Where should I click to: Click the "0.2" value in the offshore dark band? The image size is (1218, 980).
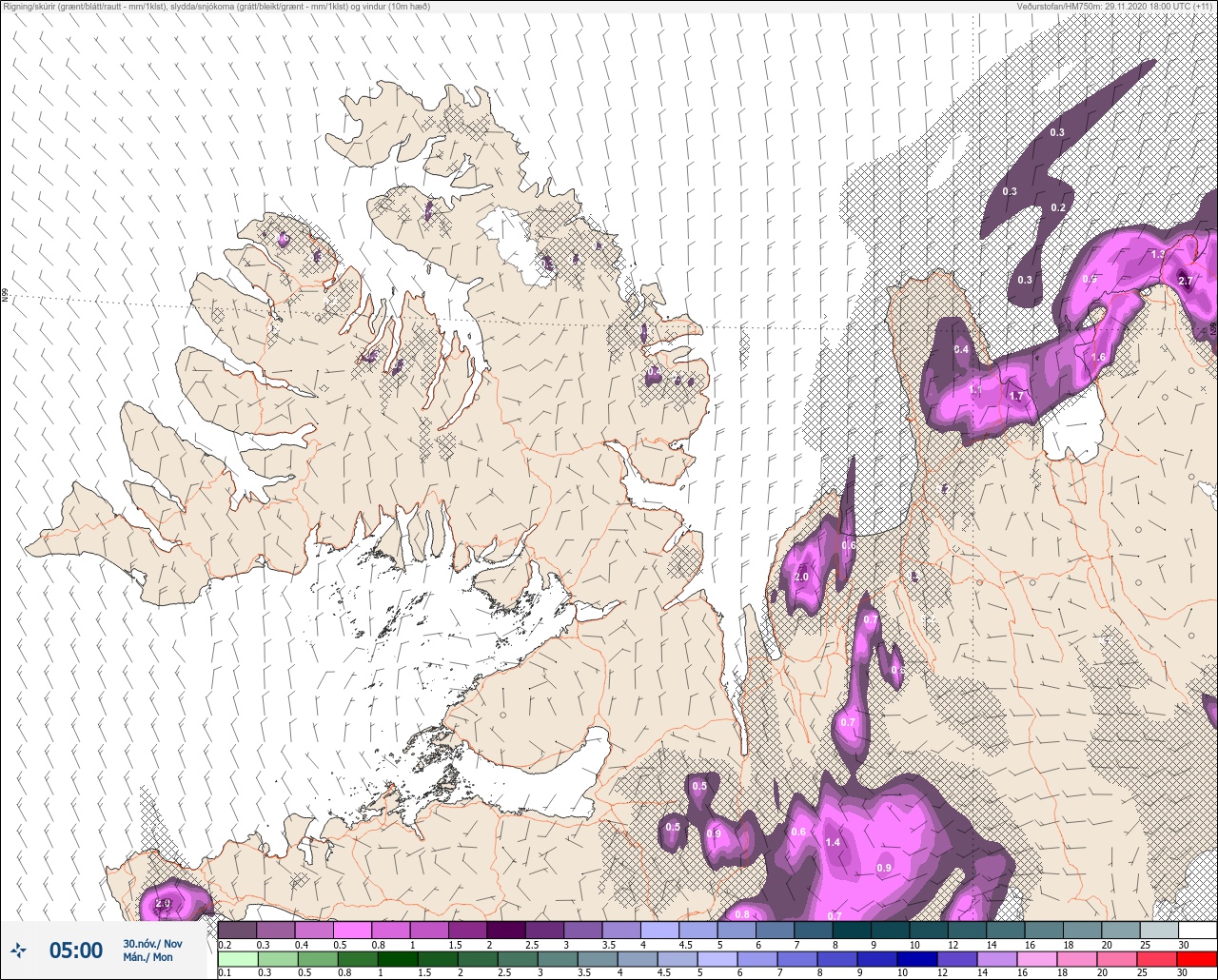[1058, 207]
